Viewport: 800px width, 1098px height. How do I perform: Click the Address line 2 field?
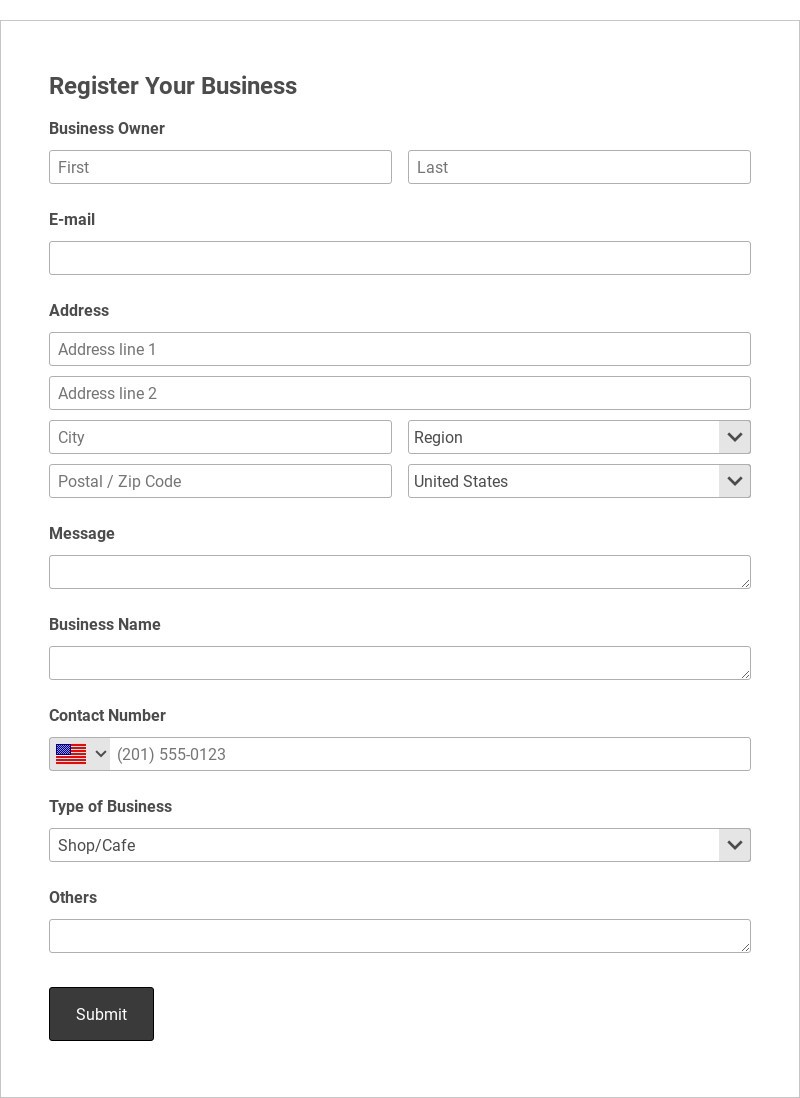tap(400, 394)
